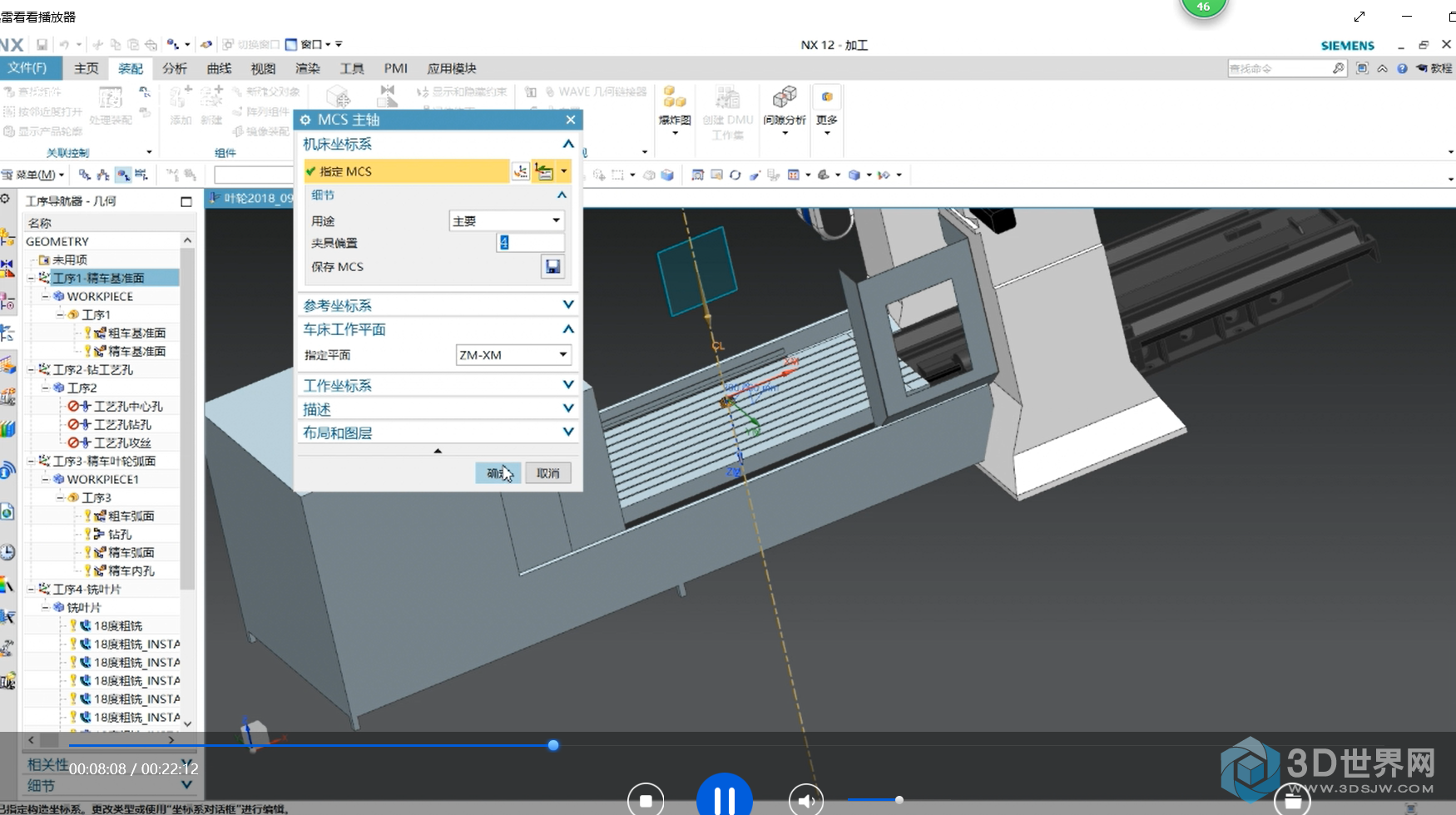Viewport: 1456px width, 815px height.
Task: Select the 工艺孔中心孔 operation
Action: tap(128, 406)
